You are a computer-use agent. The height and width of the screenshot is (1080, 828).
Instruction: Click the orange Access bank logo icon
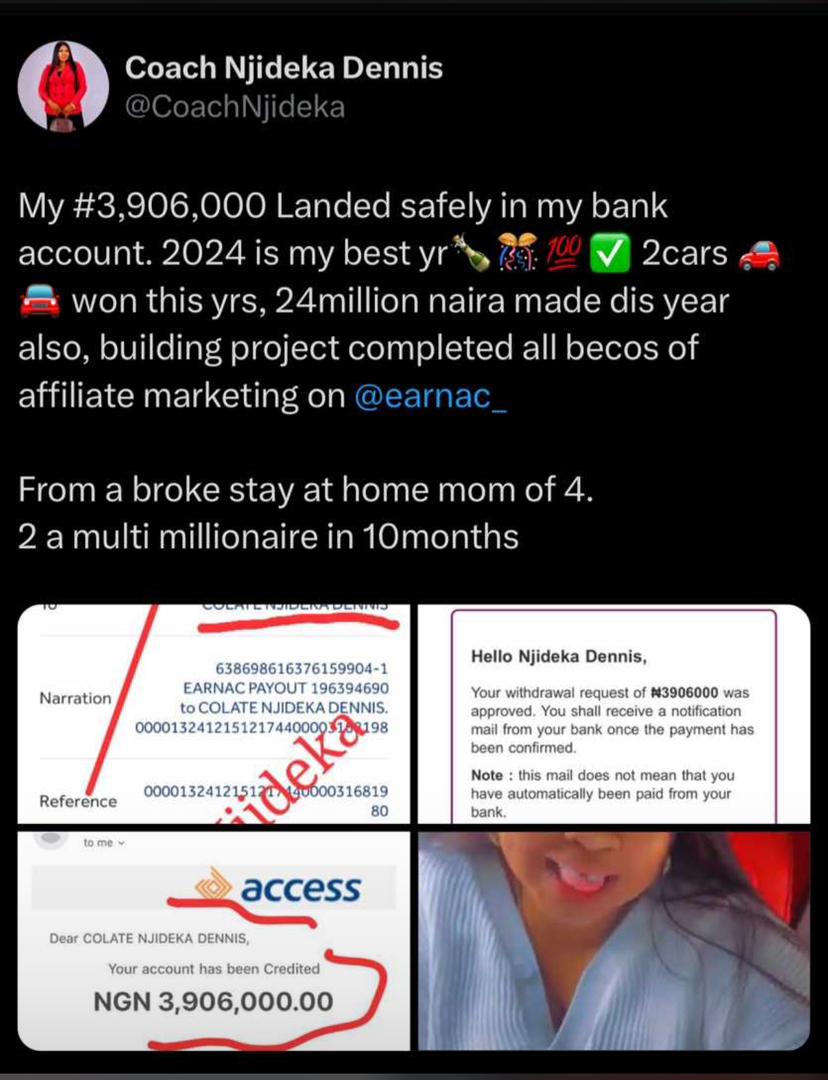(214, 886)
